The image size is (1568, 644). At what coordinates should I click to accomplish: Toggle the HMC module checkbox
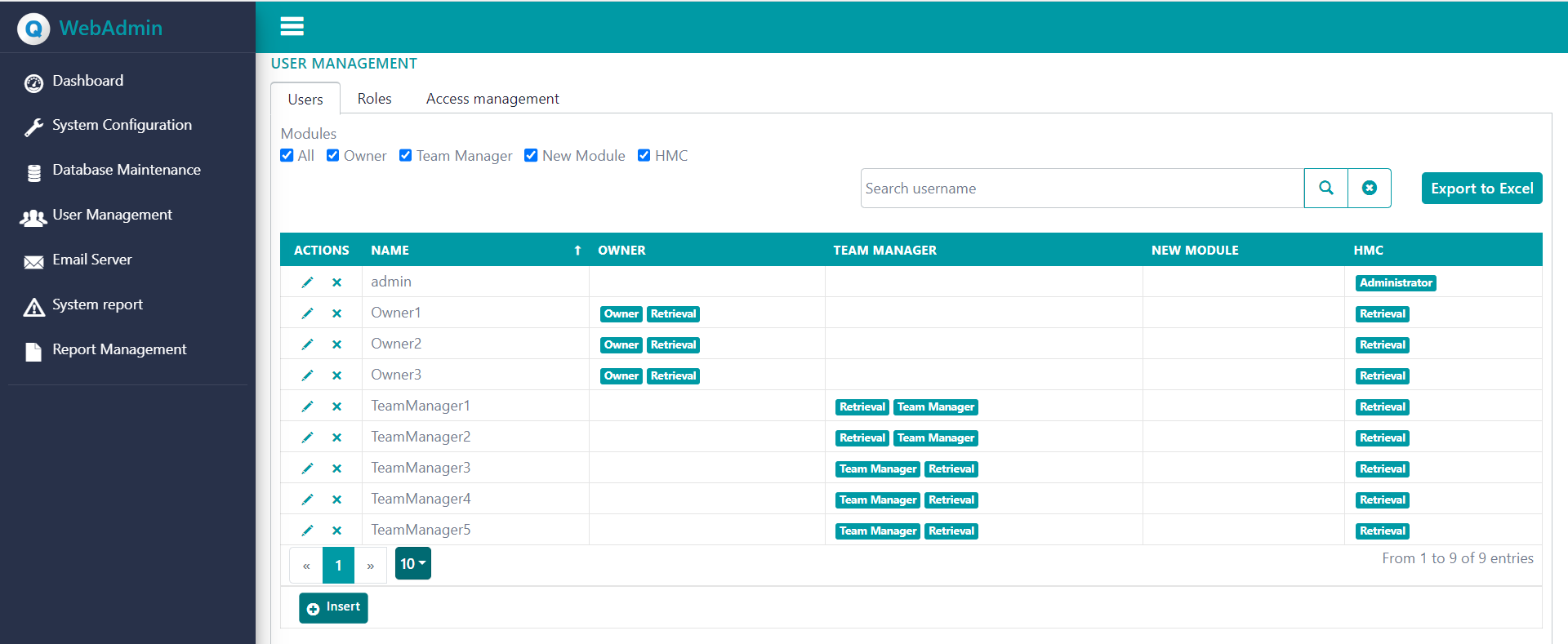(644, 155)
